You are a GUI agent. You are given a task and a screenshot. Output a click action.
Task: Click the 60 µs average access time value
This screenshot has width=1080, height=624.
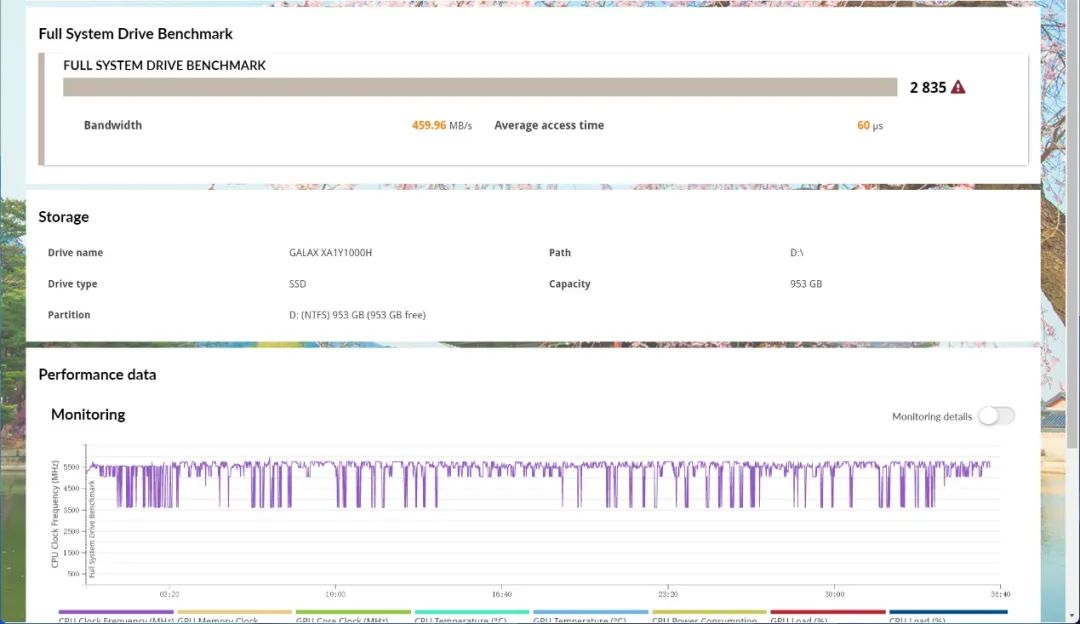click(869, 126)
